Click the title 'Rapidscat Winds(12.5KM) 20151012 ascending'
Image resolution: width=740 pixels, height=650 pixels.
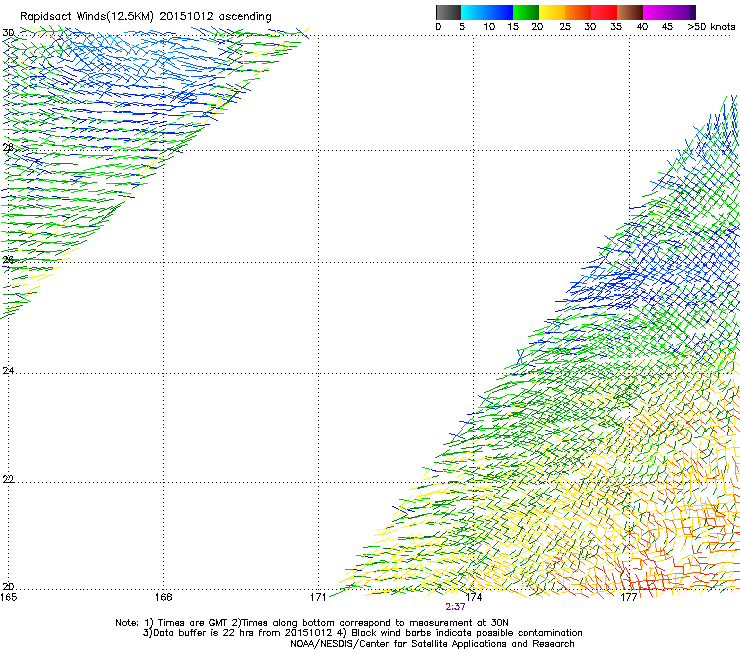pyautogui.click(x=145, y=17)
